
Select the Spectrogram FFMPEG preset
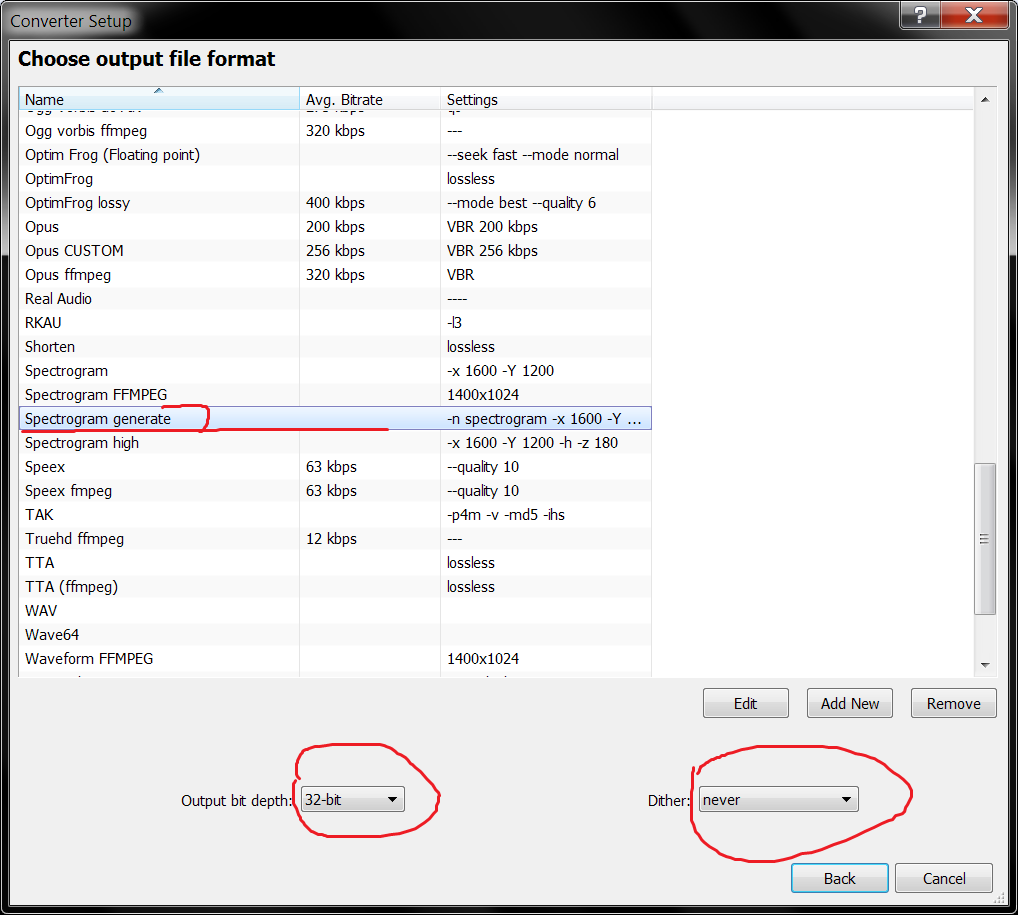(x=335, y=395)
